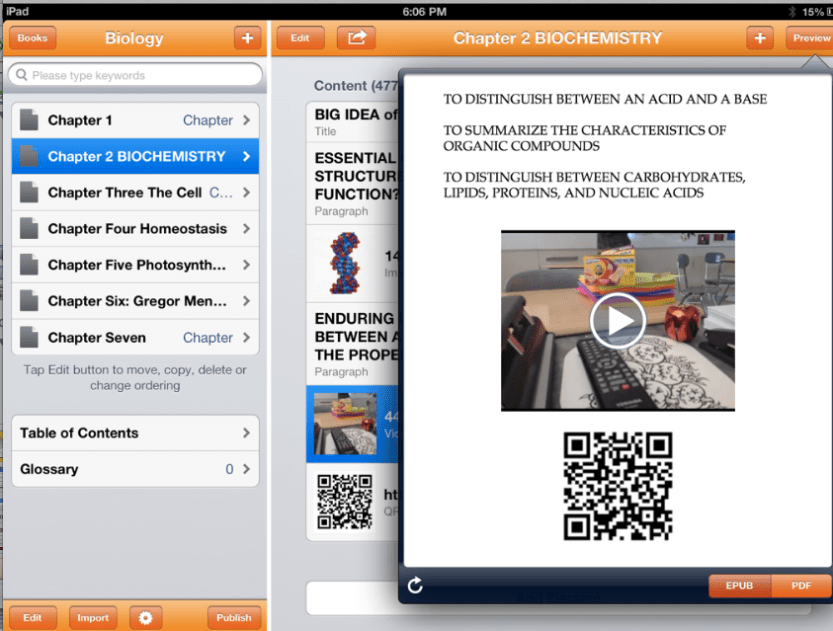Switch preview output to PDF
Viewport: 833px width, 631px height.
tap(800, 586)
